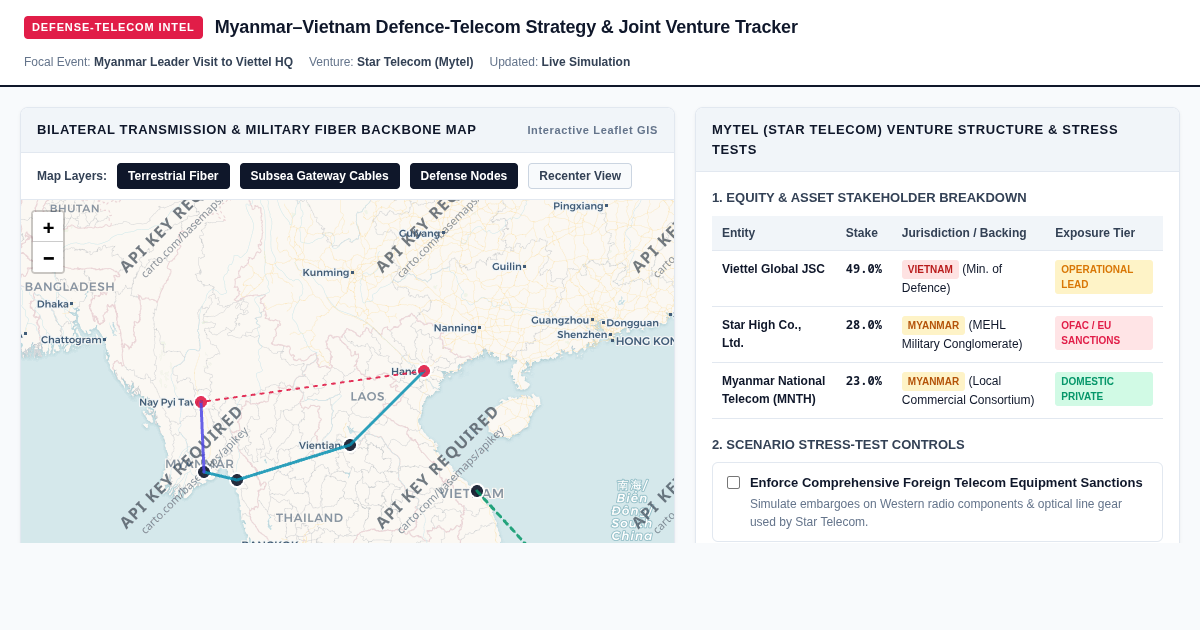
Task: Select the Star High Co., Ltd. cell
Action: (773, 334)
